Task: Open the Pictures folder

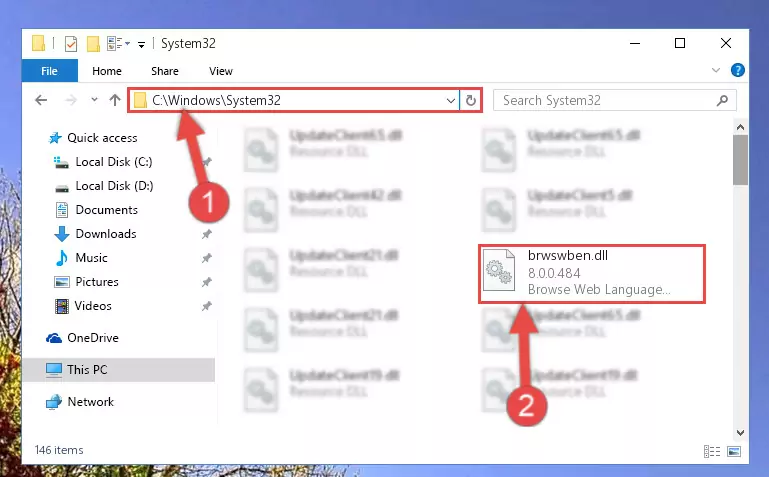Action: point(86,282)
